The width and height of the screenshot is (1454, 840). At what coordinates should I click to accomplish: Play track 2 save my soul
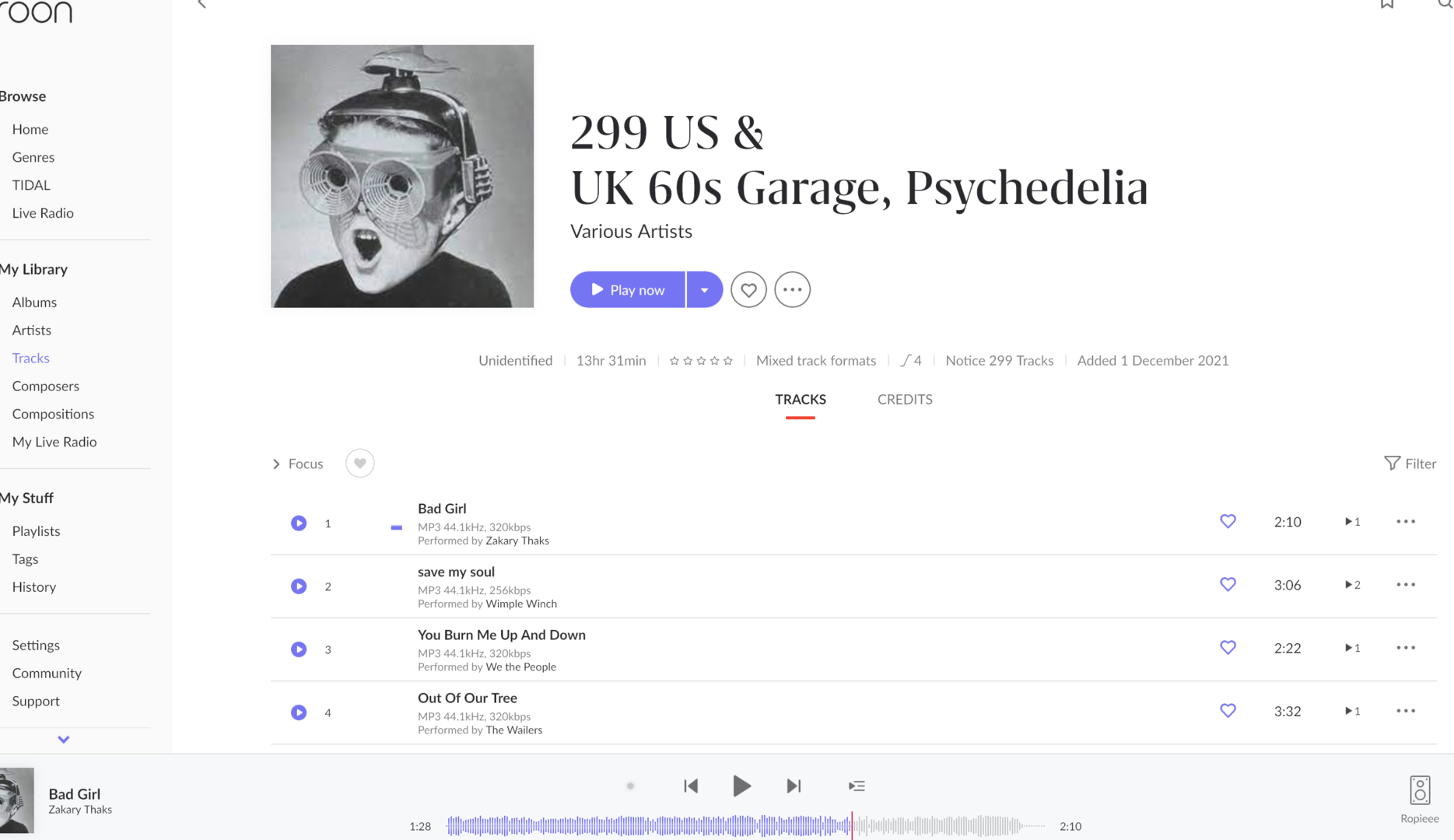tap(299, 586)
